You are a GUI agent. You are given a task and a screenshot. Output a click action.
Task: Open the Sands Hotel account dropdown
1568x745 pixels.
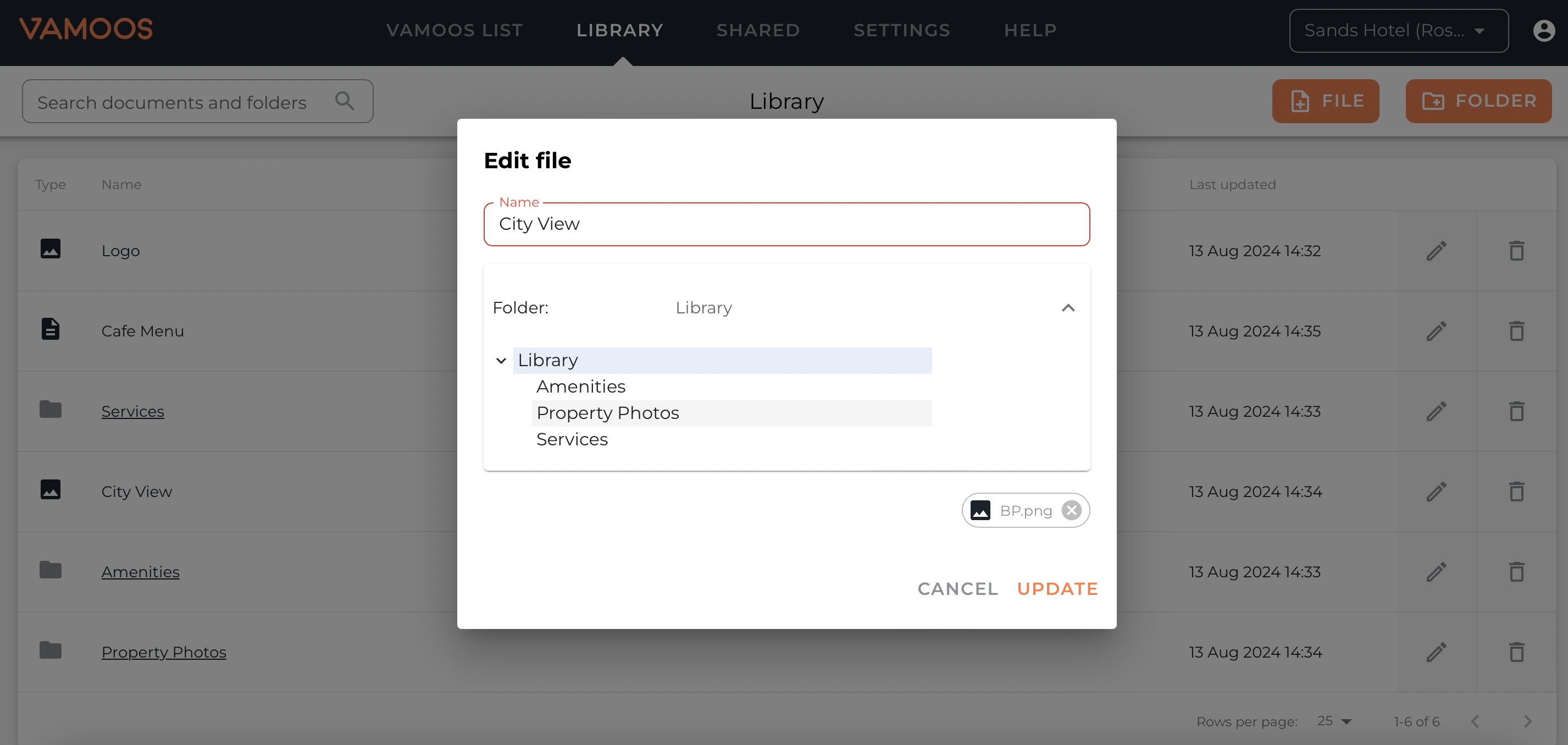pos(1398,30)
